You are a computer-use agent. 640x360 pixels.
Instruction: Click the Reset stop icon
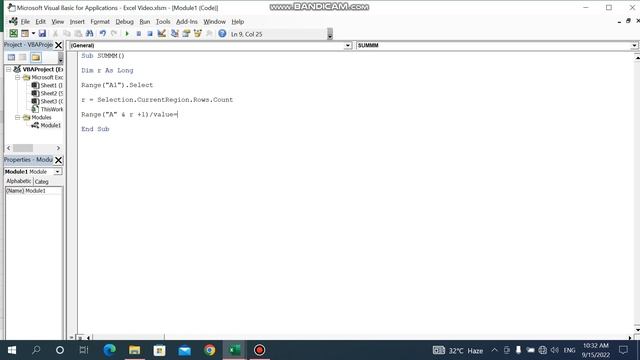pos(150,33)
